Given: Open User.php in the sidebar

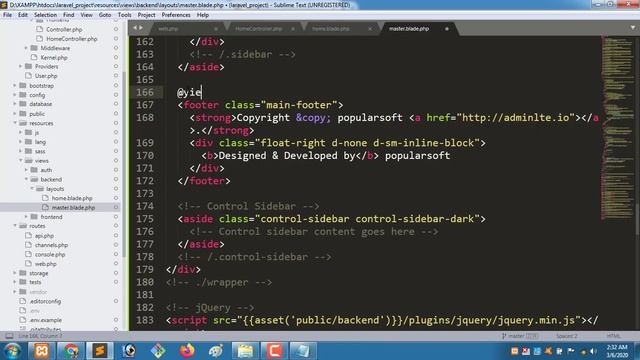Looking at the screenshot, I should [x=46, y=76].
